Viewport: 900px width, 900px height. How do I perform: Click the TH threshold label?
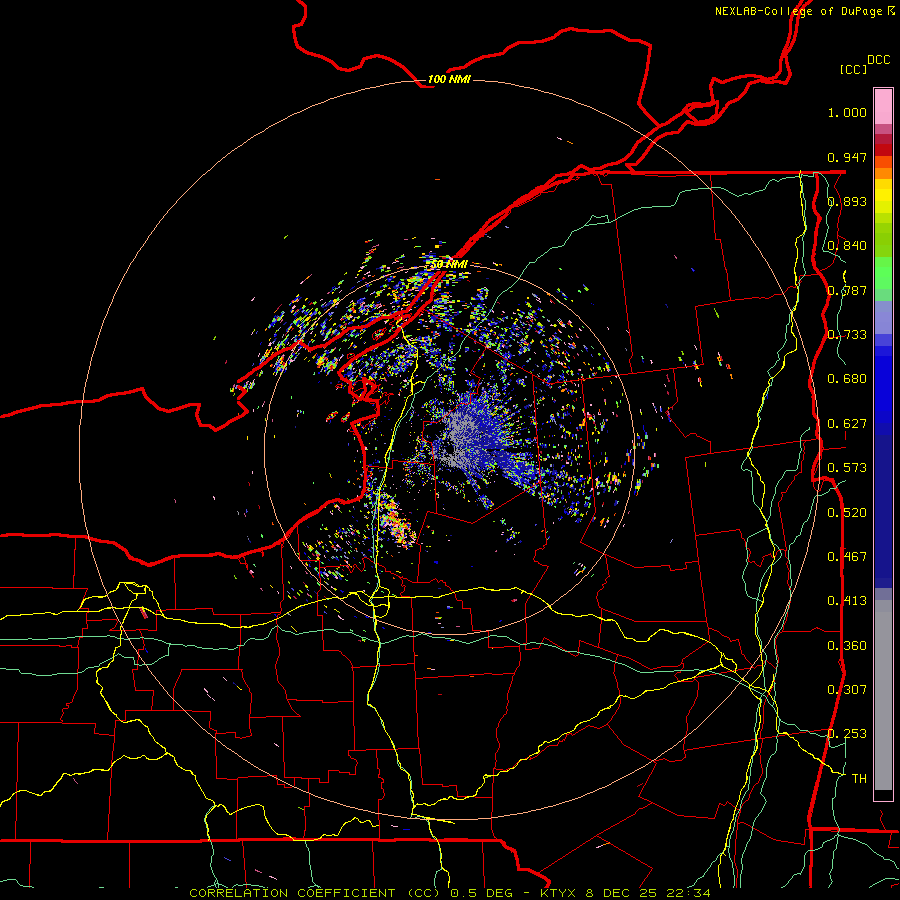(859, 779)
